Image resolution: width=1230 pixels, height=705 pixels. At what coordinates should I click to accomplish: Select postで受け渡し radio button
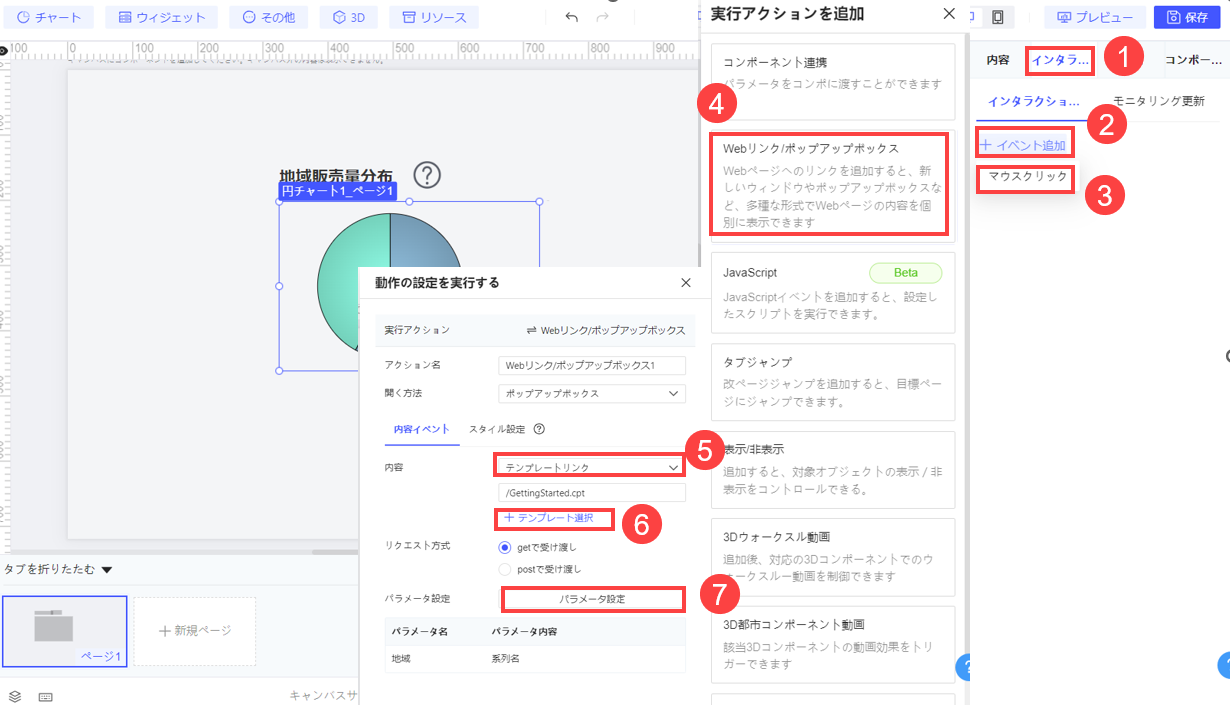pos(505,569)
